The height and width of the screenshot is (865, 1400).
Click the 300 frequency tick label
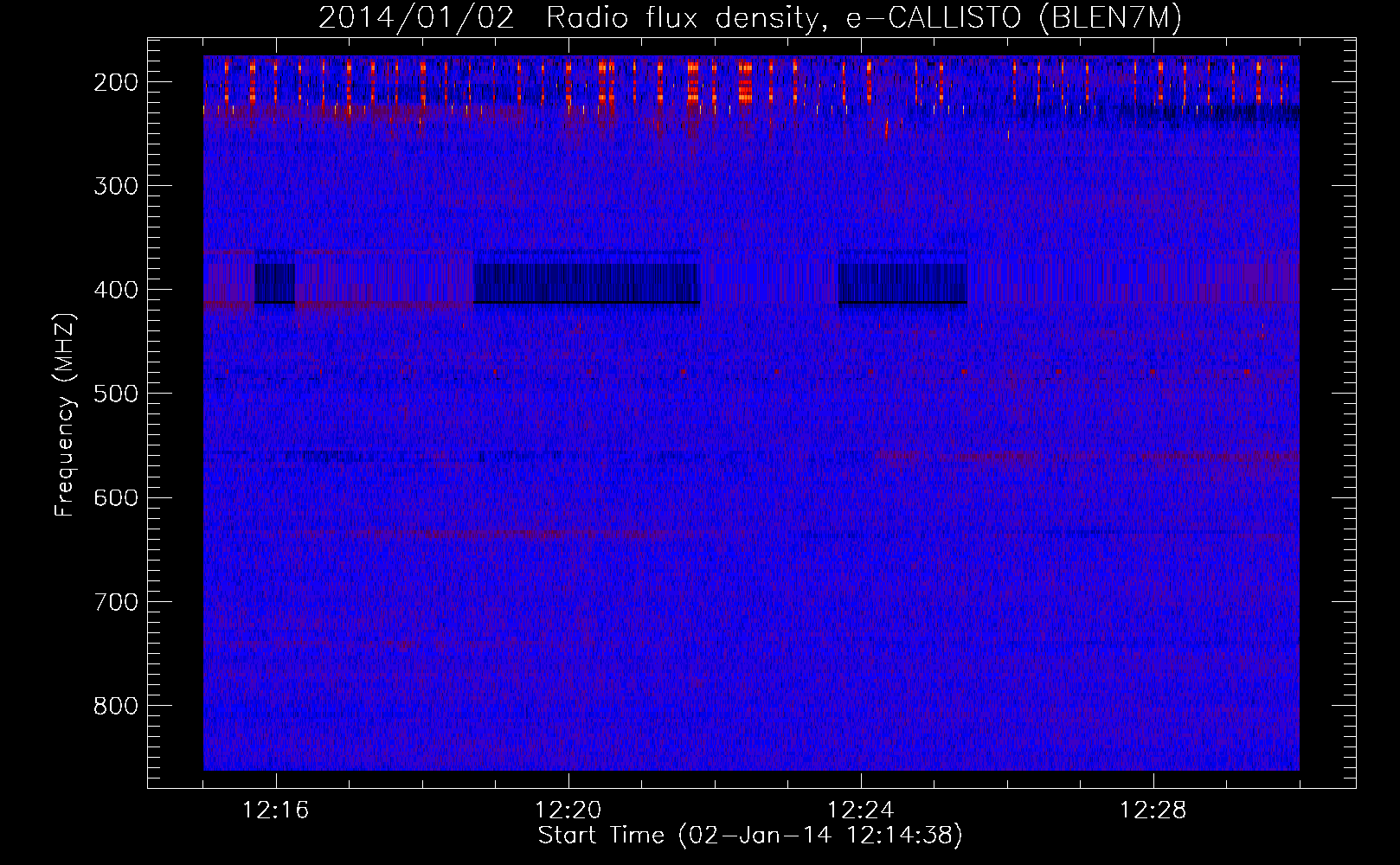click(116, 186)
